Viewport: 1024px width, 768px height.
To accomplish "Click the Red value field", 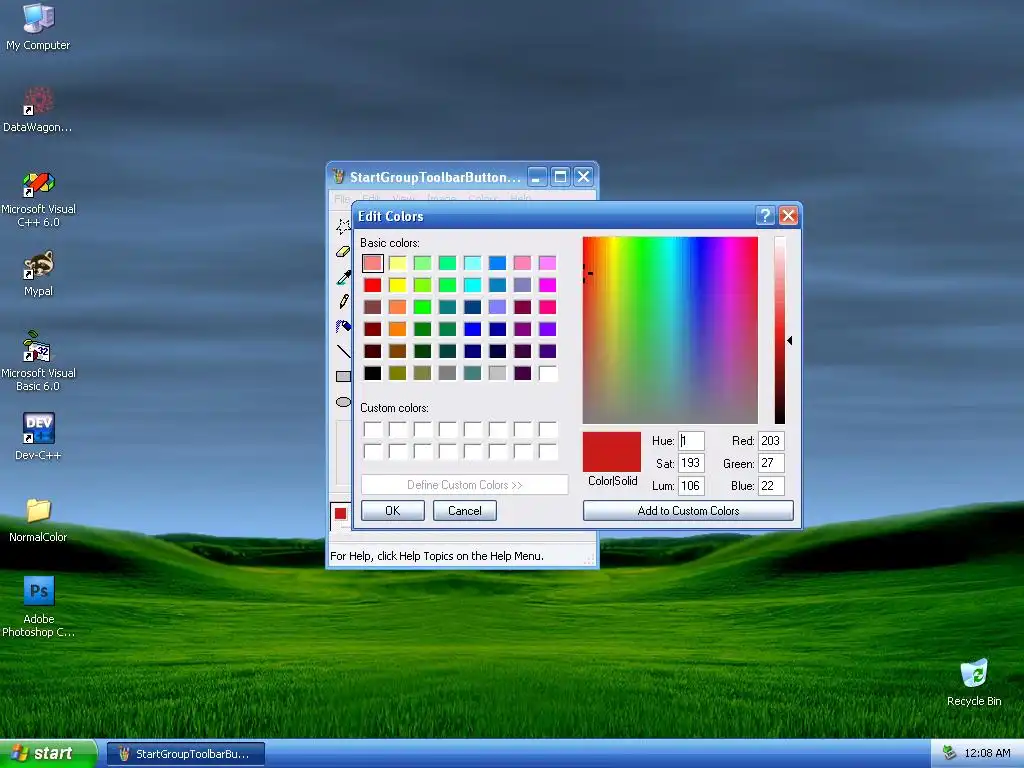I will (771, 441).
